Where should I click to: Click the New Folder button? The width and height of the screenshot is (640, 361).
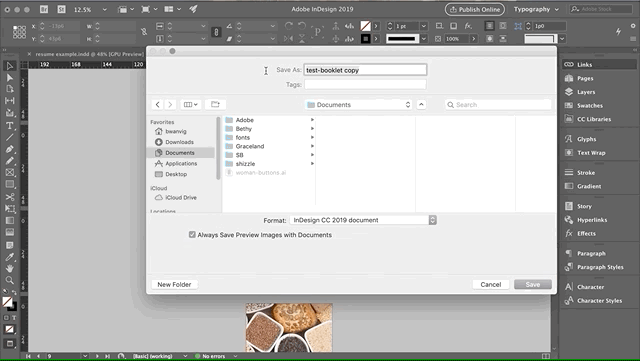tap(174, 285)
